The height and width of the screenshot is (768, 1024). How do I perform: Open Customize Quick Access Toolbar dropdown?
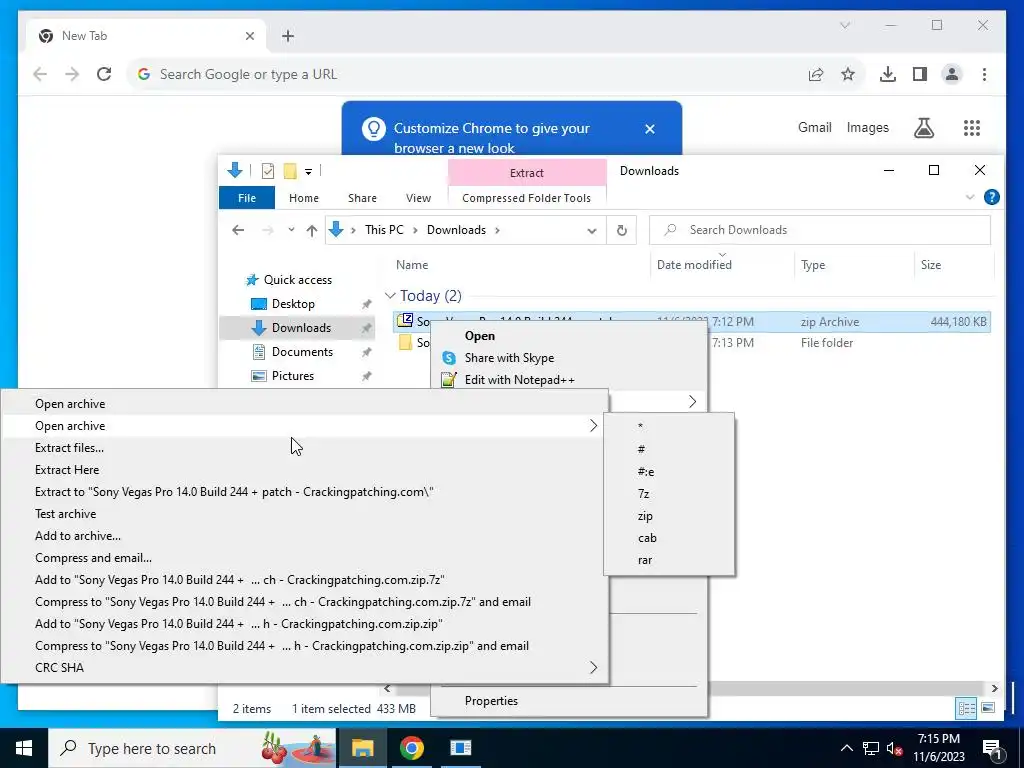308,172
